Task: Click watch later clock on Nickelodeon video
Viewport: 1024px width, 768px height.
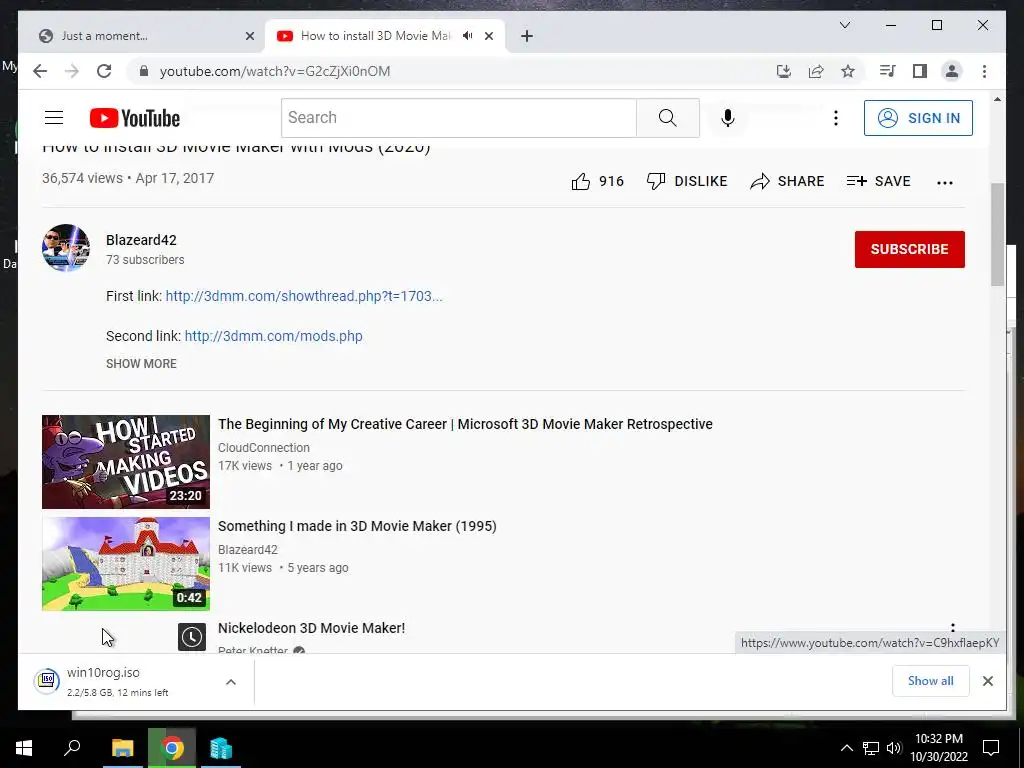Action: coord(192,637)
